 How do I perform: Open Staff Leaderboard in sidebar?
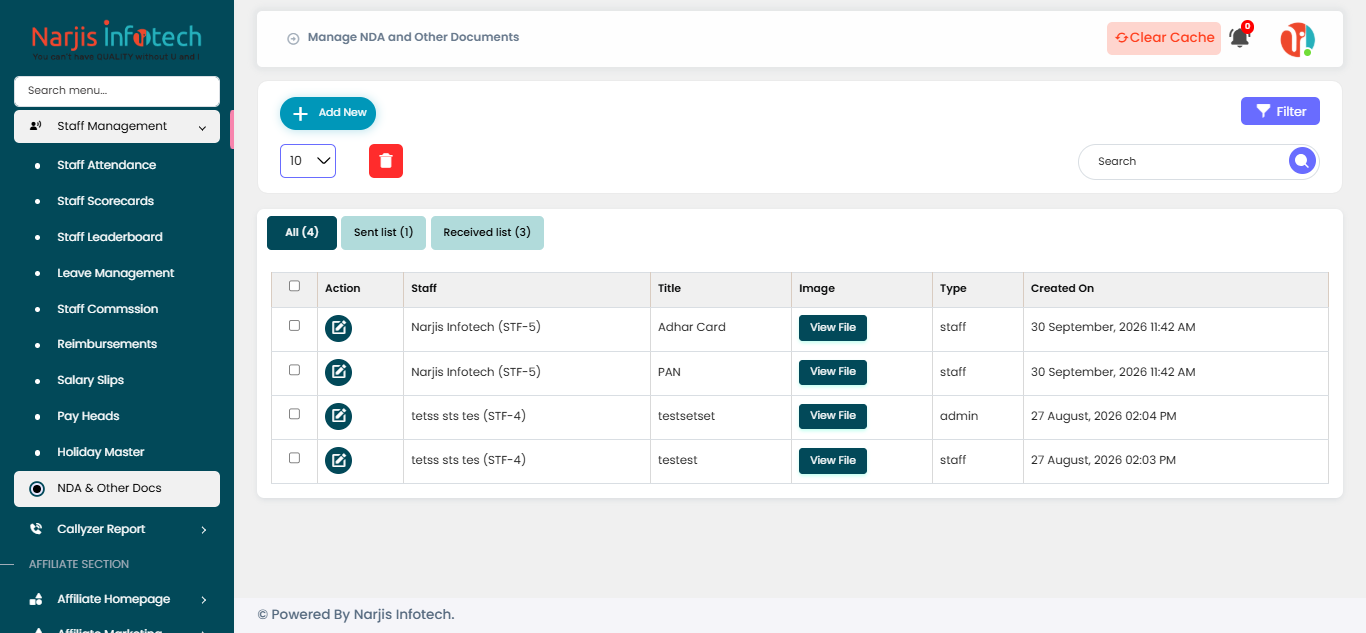[110, 237]
